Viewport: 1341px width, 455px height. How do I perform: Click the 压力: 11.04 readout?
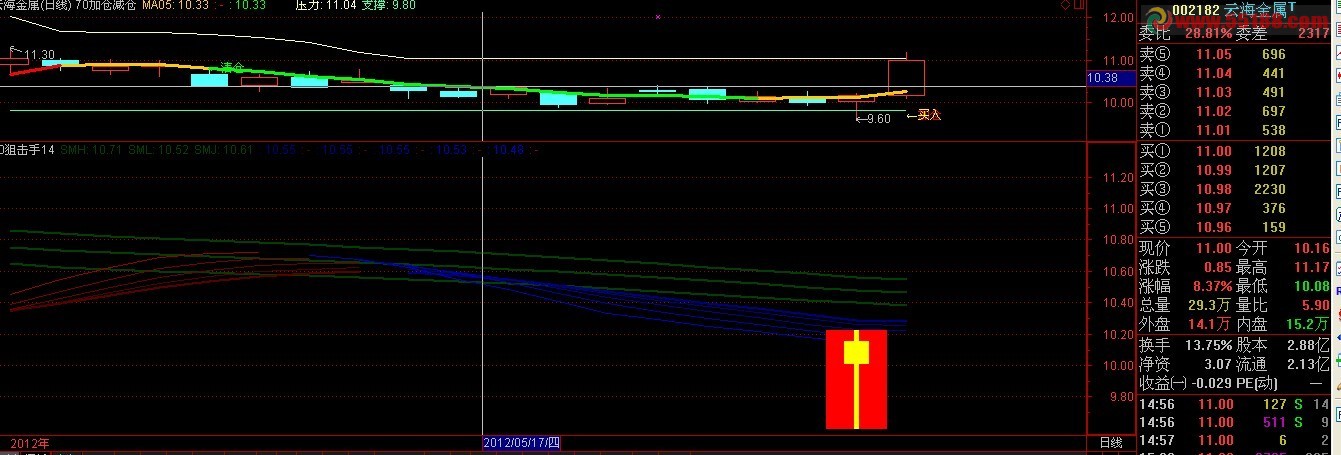[327, 5]
